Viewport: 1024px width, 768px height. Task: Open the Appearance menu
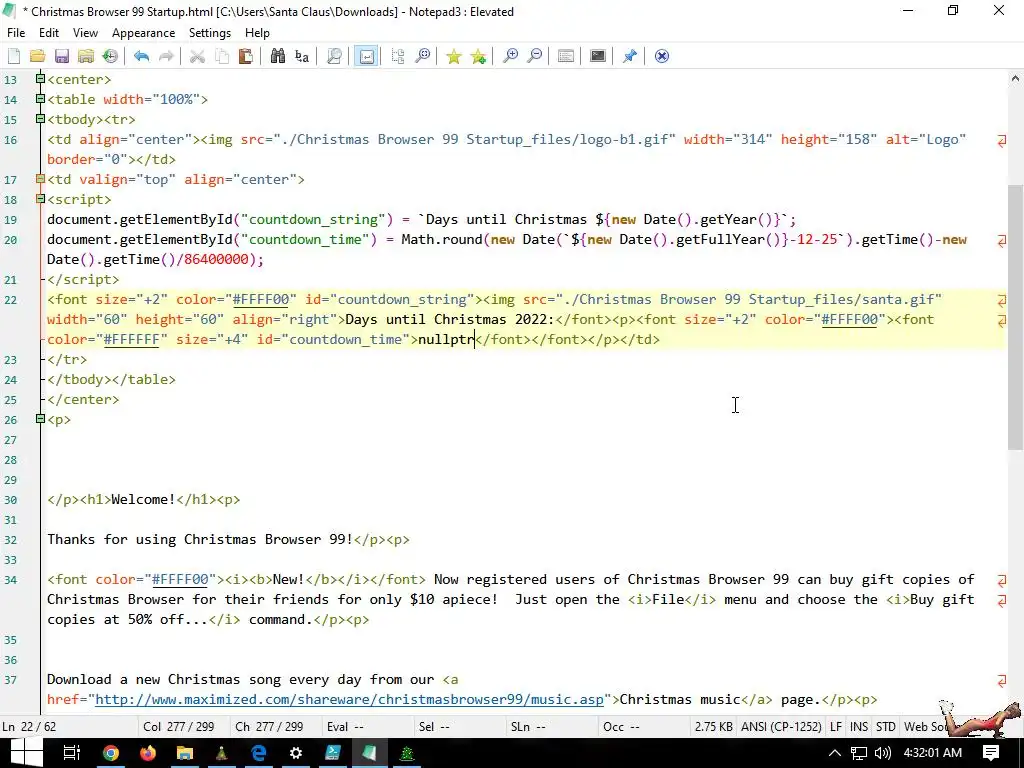coord(143,33)
